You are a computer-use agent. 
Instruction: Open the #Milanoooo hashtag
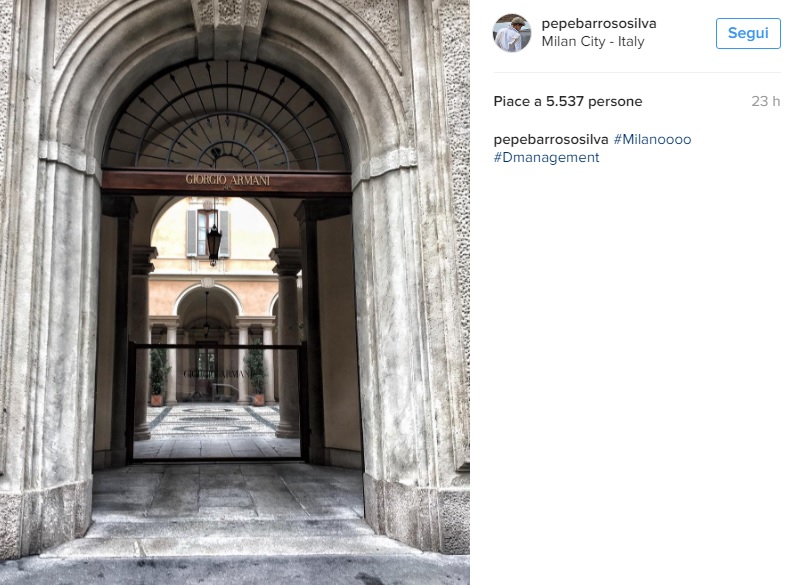(x=652, y=139)
